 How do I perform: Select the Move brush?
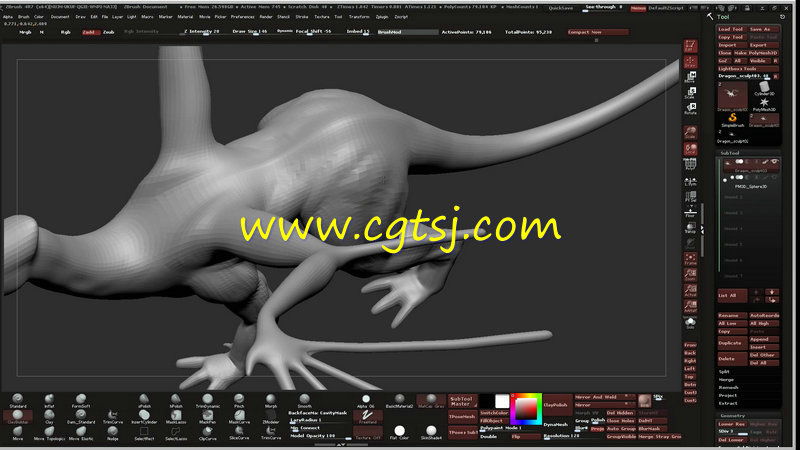click(x=18, y=433)
